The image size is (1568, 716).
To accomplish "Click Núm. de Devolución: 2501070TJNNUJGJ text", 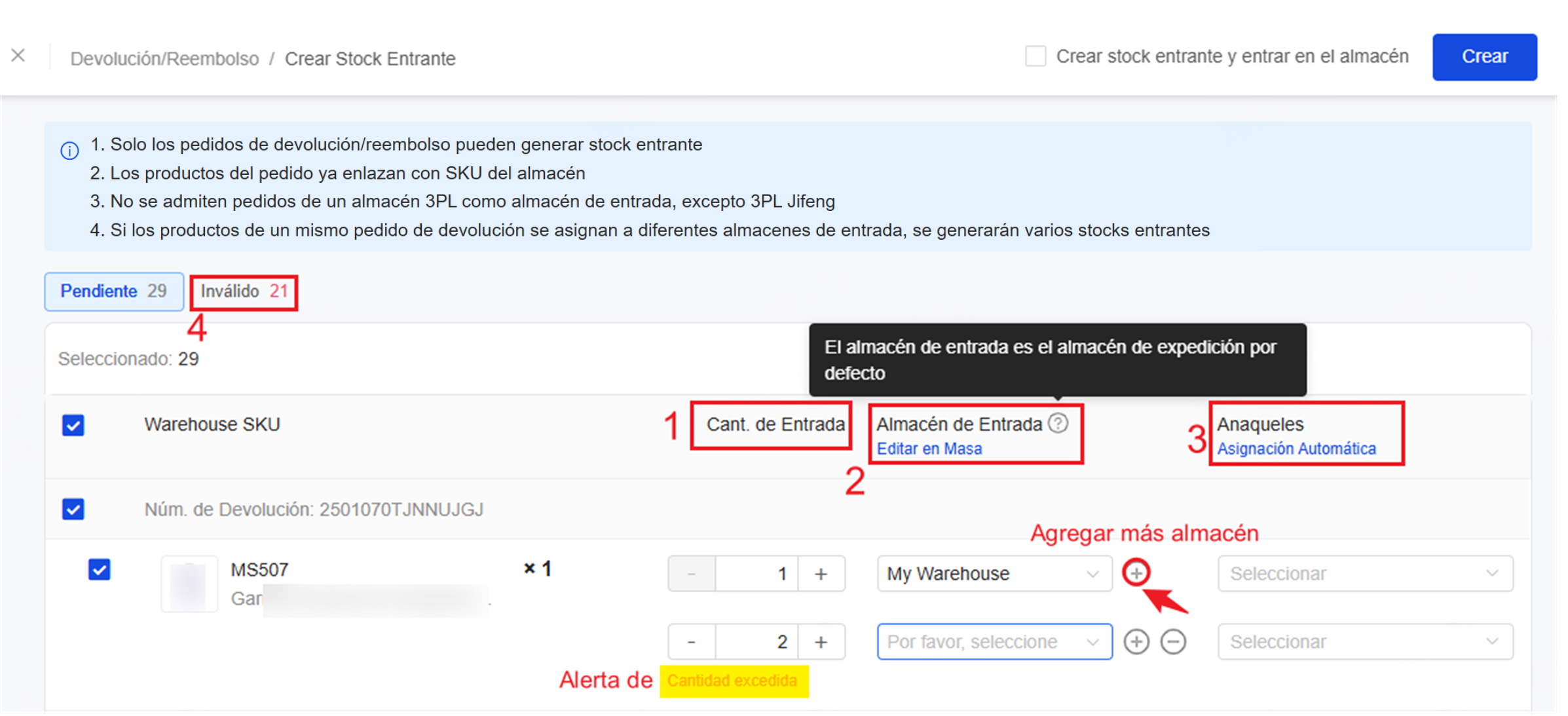I will [x=314, y=510].
